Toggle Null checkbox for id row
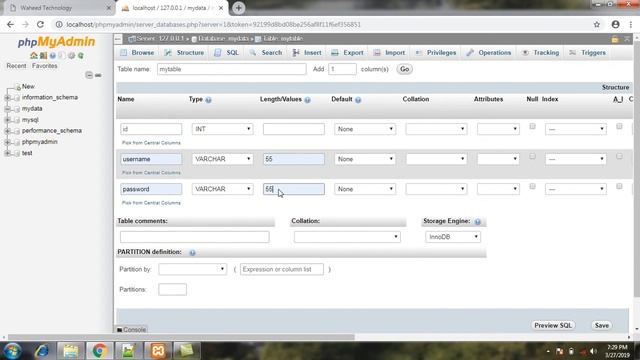The height and width of the screenshot is (360, 640). tap(532, 127)
